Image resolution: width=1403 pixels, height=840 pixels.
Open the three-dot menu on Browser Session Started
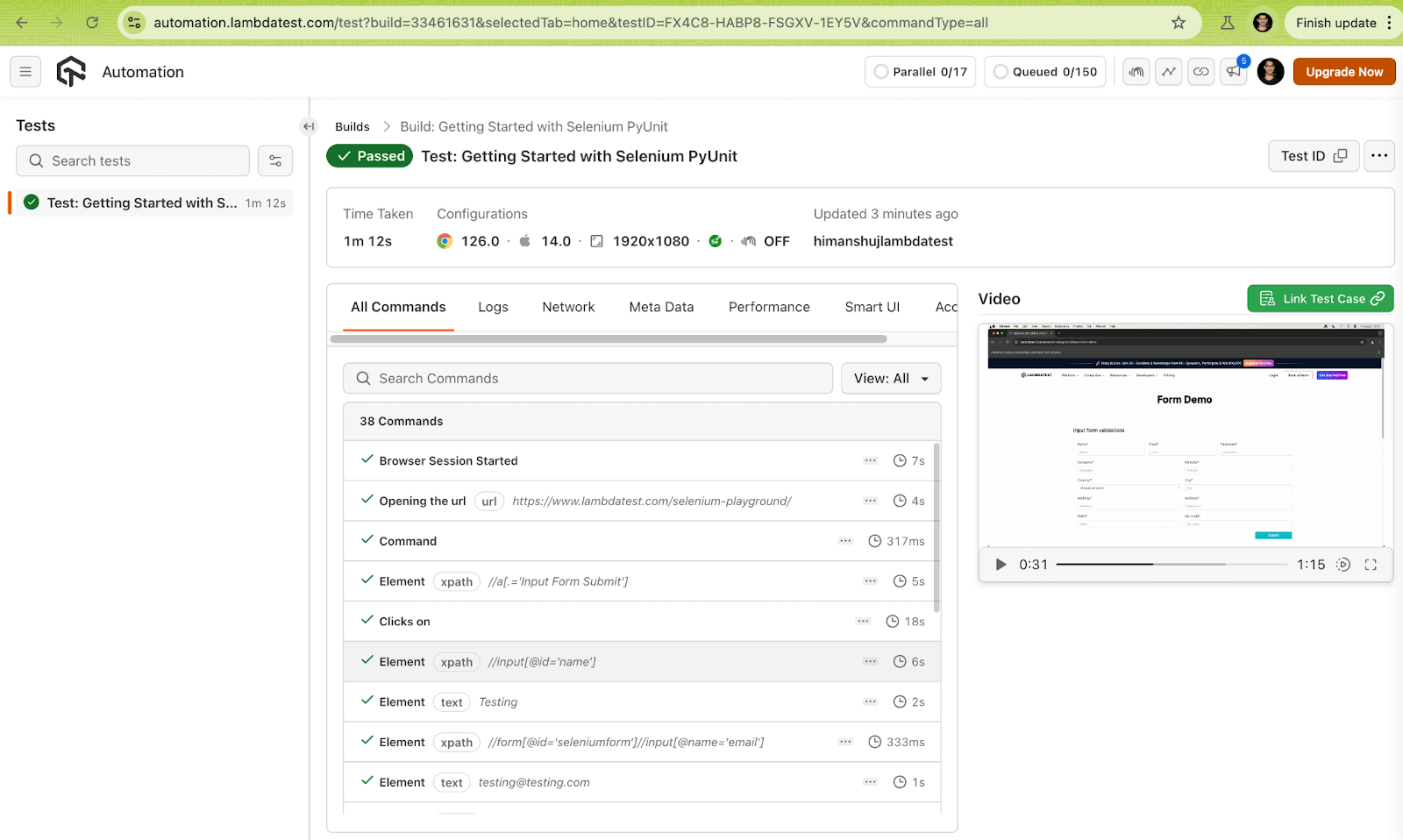click(870, 460)
